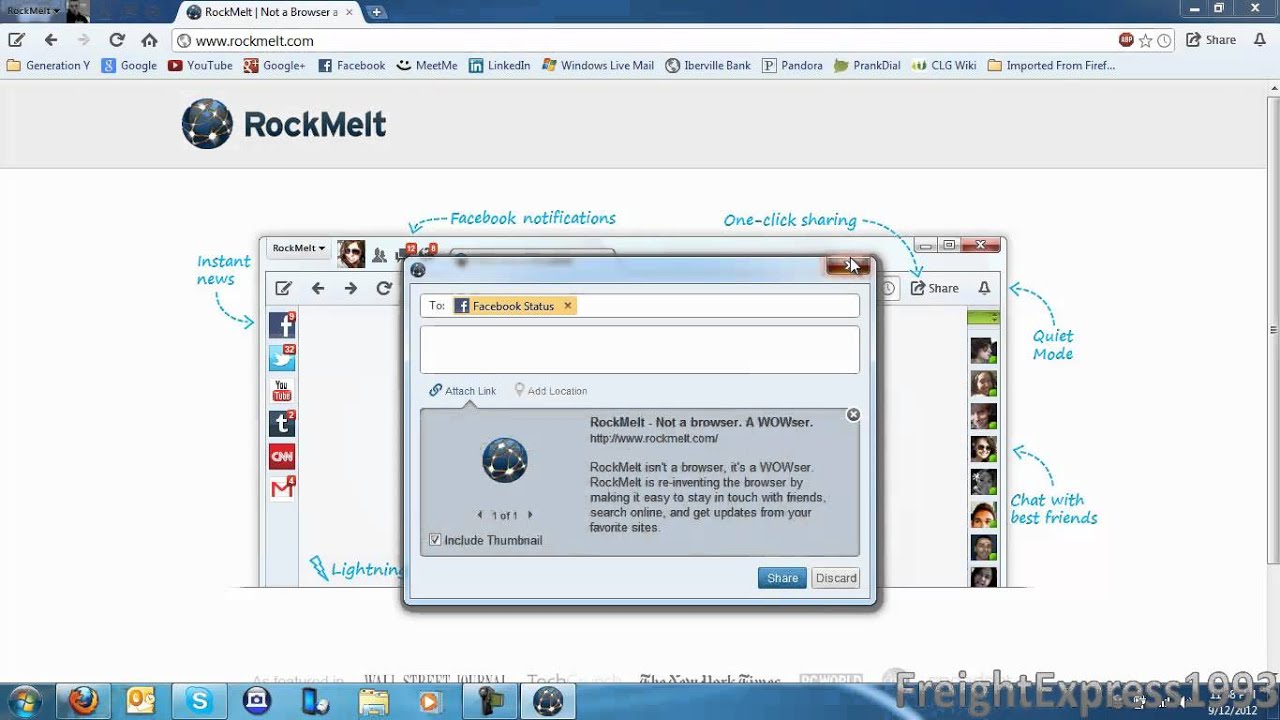
Task: Click the Discard button in dialog
Action: tap(836, 578)
